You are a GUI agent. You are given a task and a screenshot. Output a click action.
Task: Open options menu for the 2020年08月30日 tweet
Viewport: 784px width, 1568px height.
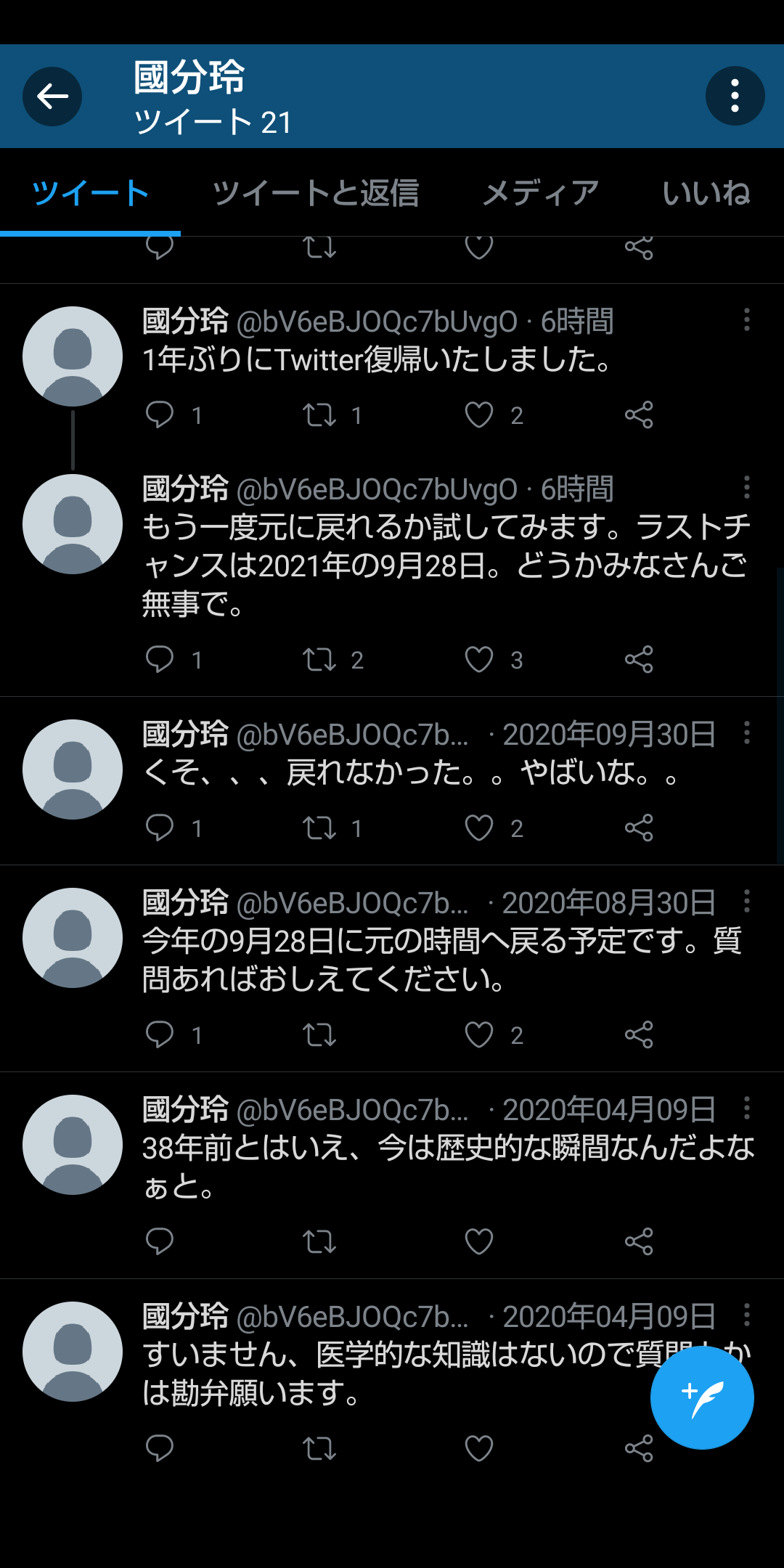746,902
